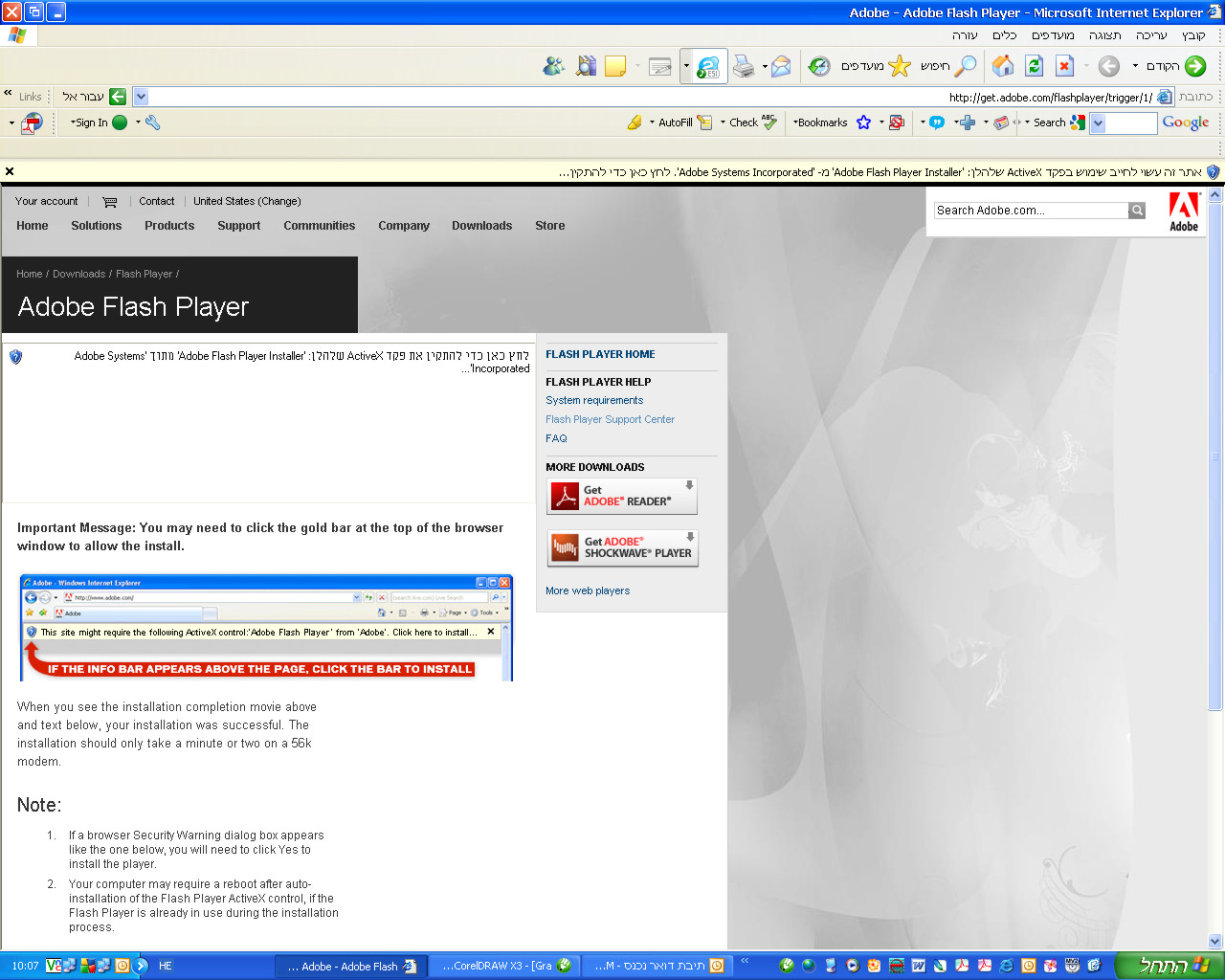Click the Flash Player Support Center link
The width and height of the screenshot is (1225, 980).
610,420
